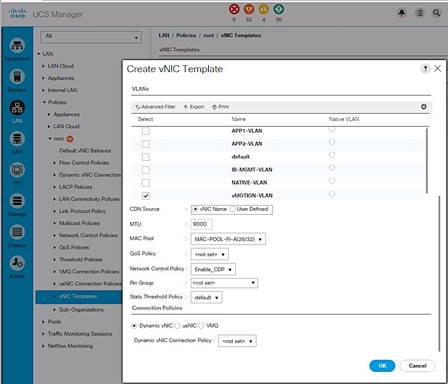Open the dialog help question icon
The height and width of the screenshot is (384, 448).
pyautogui.click(x=425, y=69)
